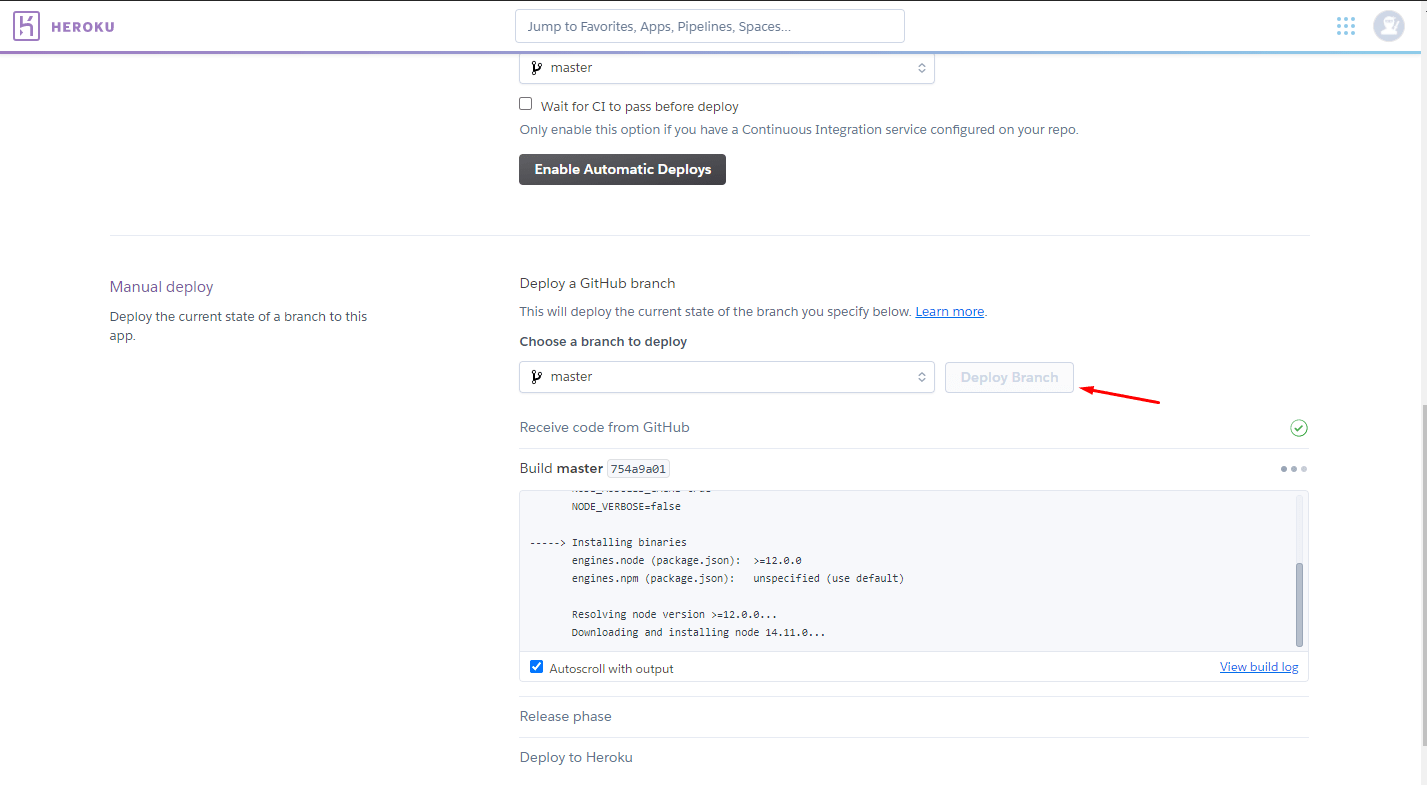
Task: Enable Wait for CI to pass checkbox
Action: point(526,104)
